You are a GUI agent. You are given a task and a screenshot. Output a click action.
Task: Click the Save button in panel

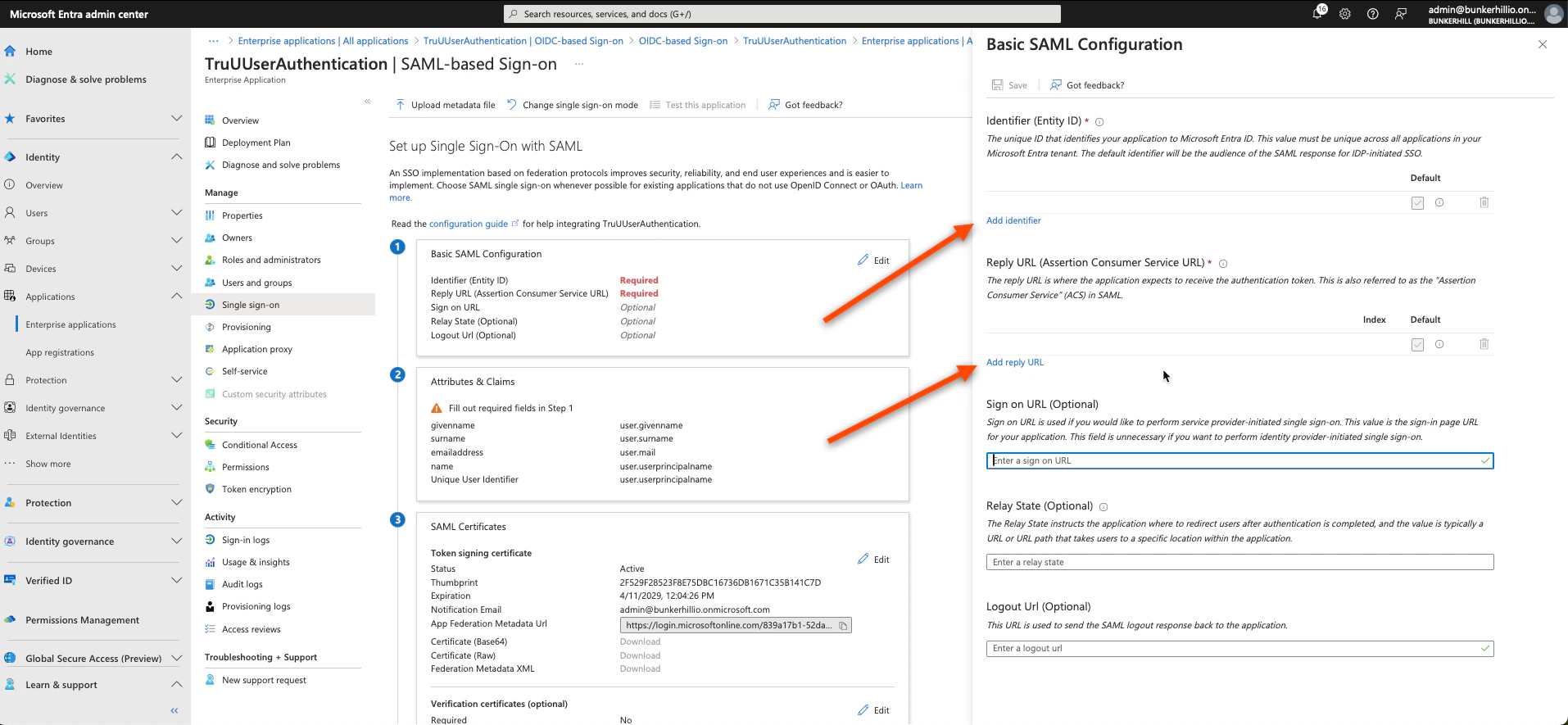click(x=1009, y=85)
